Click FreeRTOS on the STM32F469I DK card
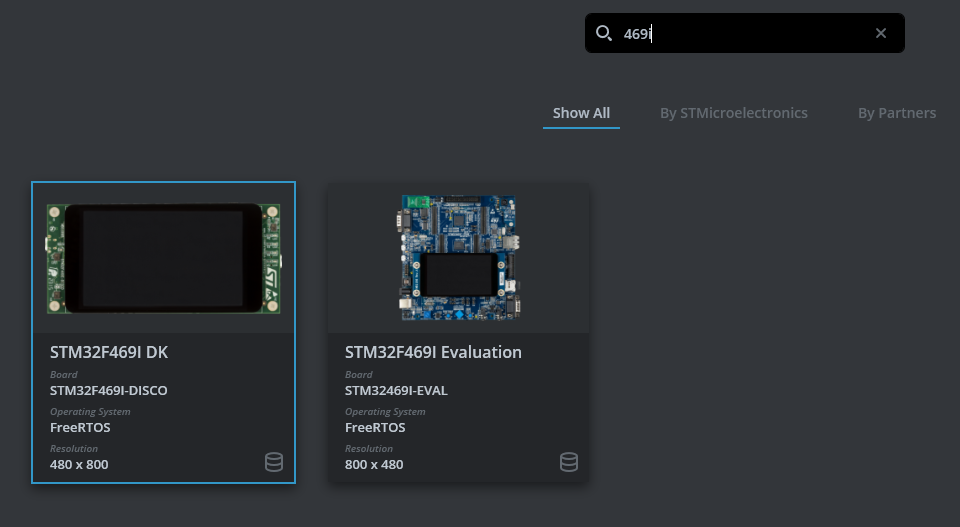This screenshot has width=960, height=527. point(80,428)
